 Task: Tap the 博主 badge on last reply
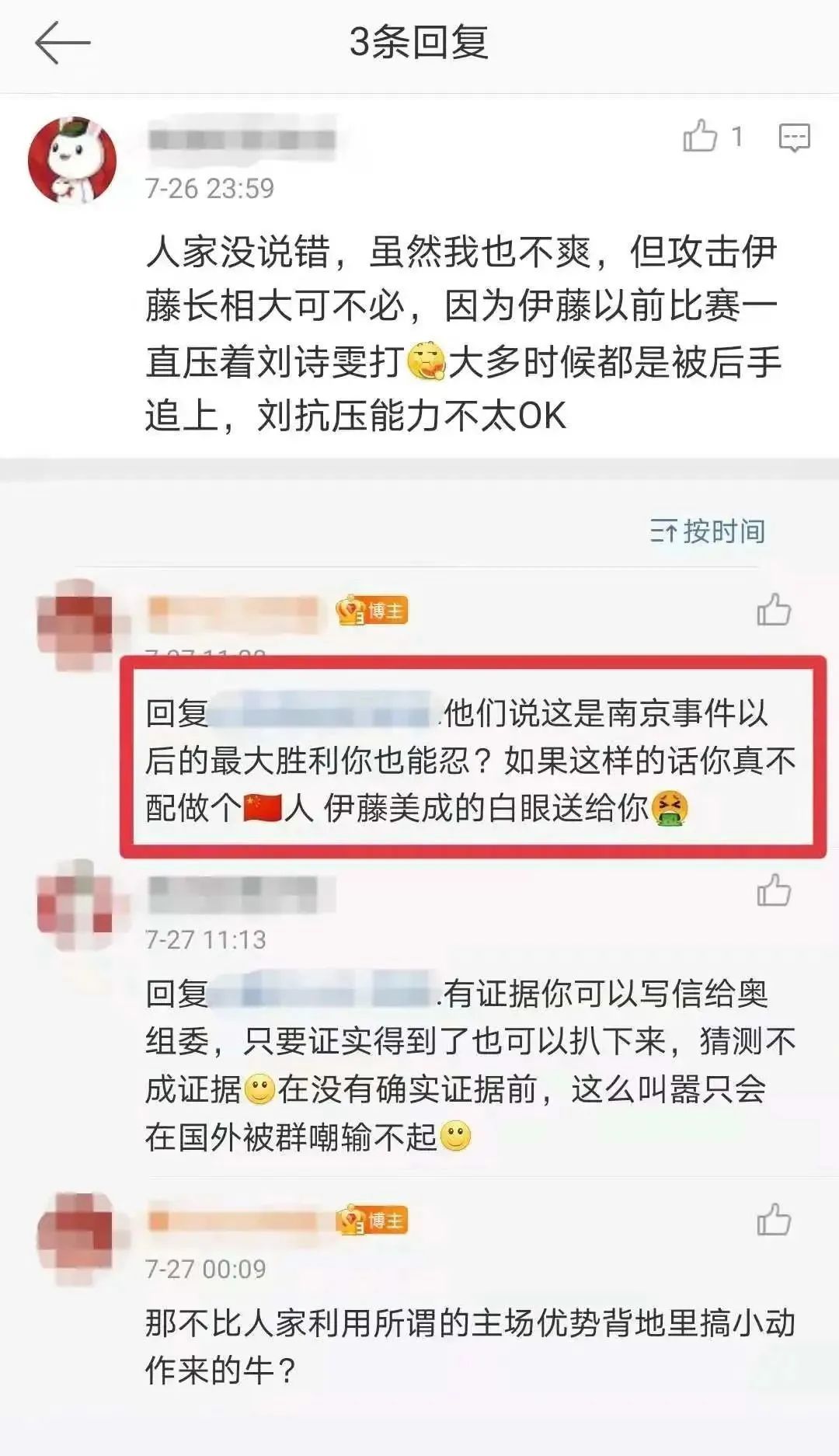(x=372, y=1221)
